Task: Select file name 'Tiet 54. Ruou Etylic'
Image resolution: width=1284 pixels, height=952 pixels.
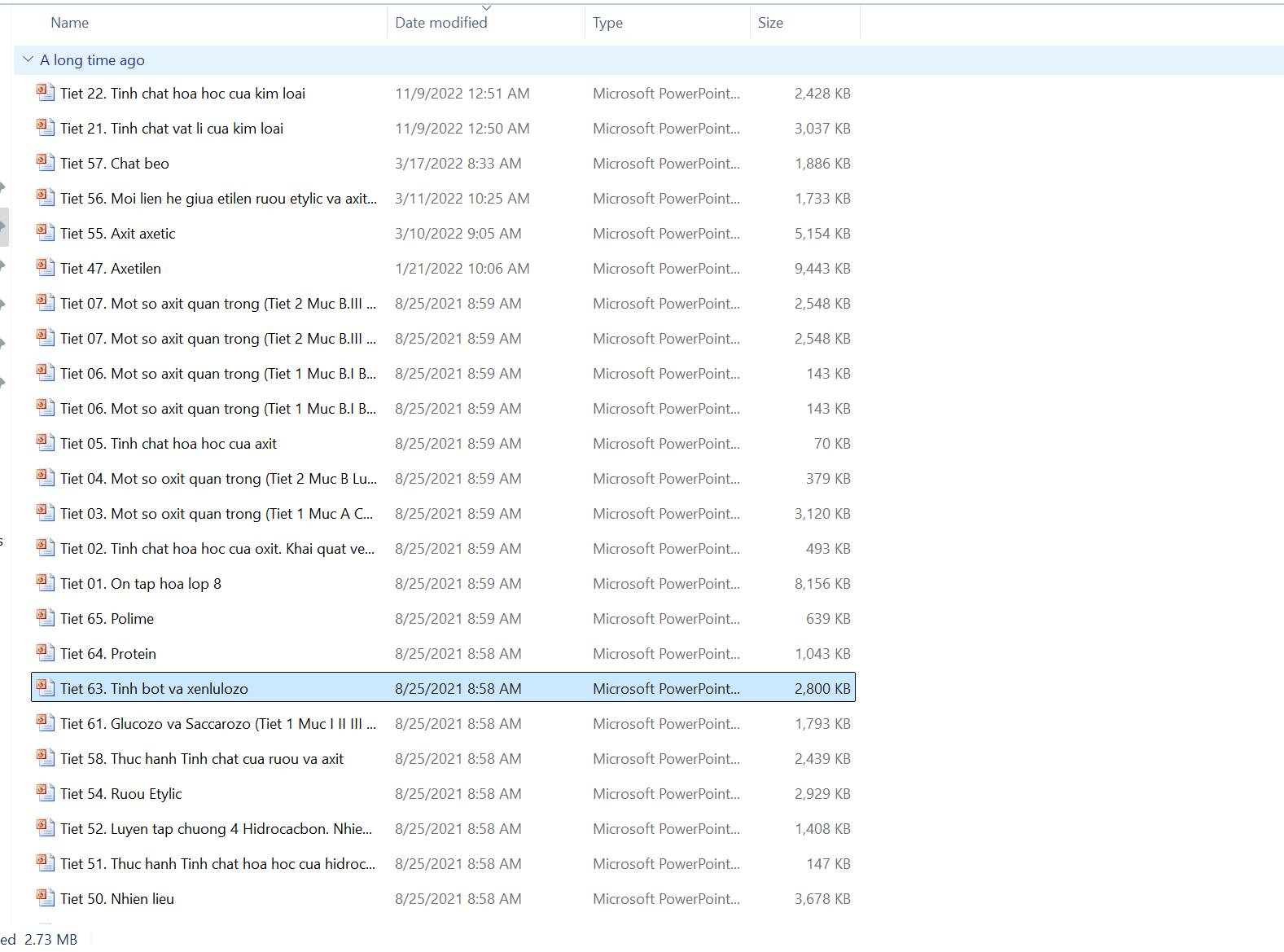Action: 121,794
